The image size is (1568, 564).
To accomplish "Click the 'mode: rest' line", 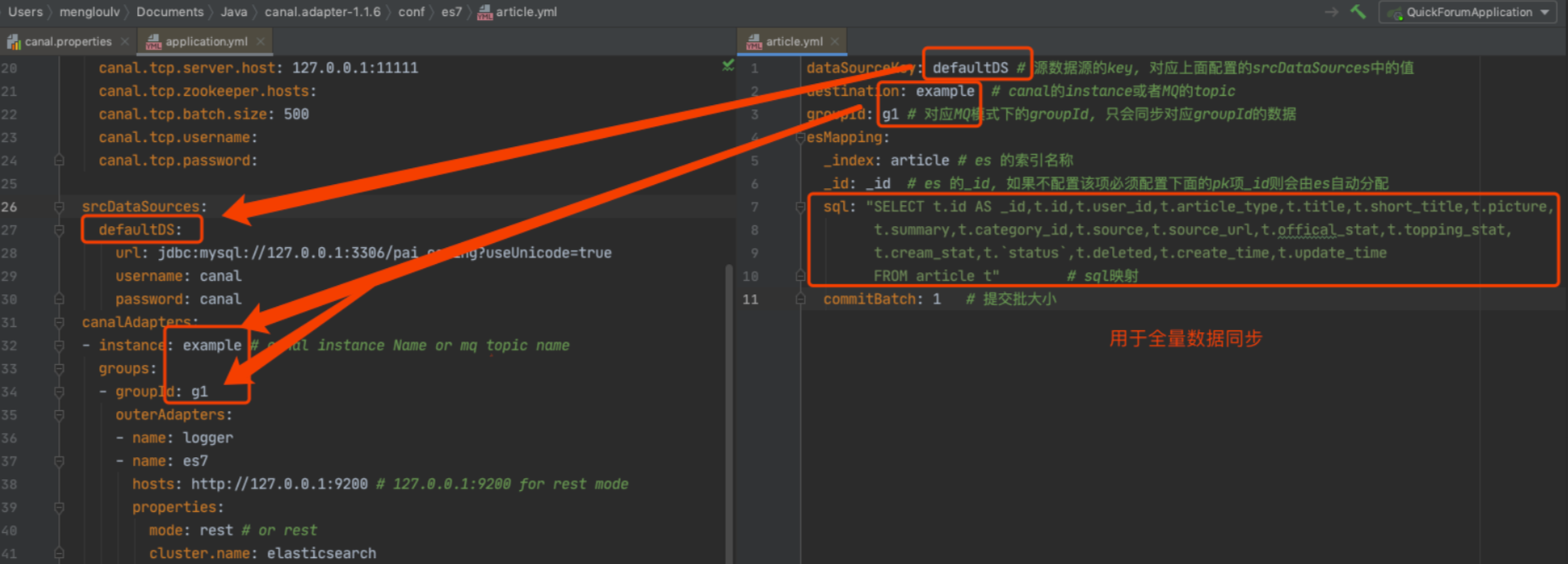I will pyautogui.click(x=191, y=530).
